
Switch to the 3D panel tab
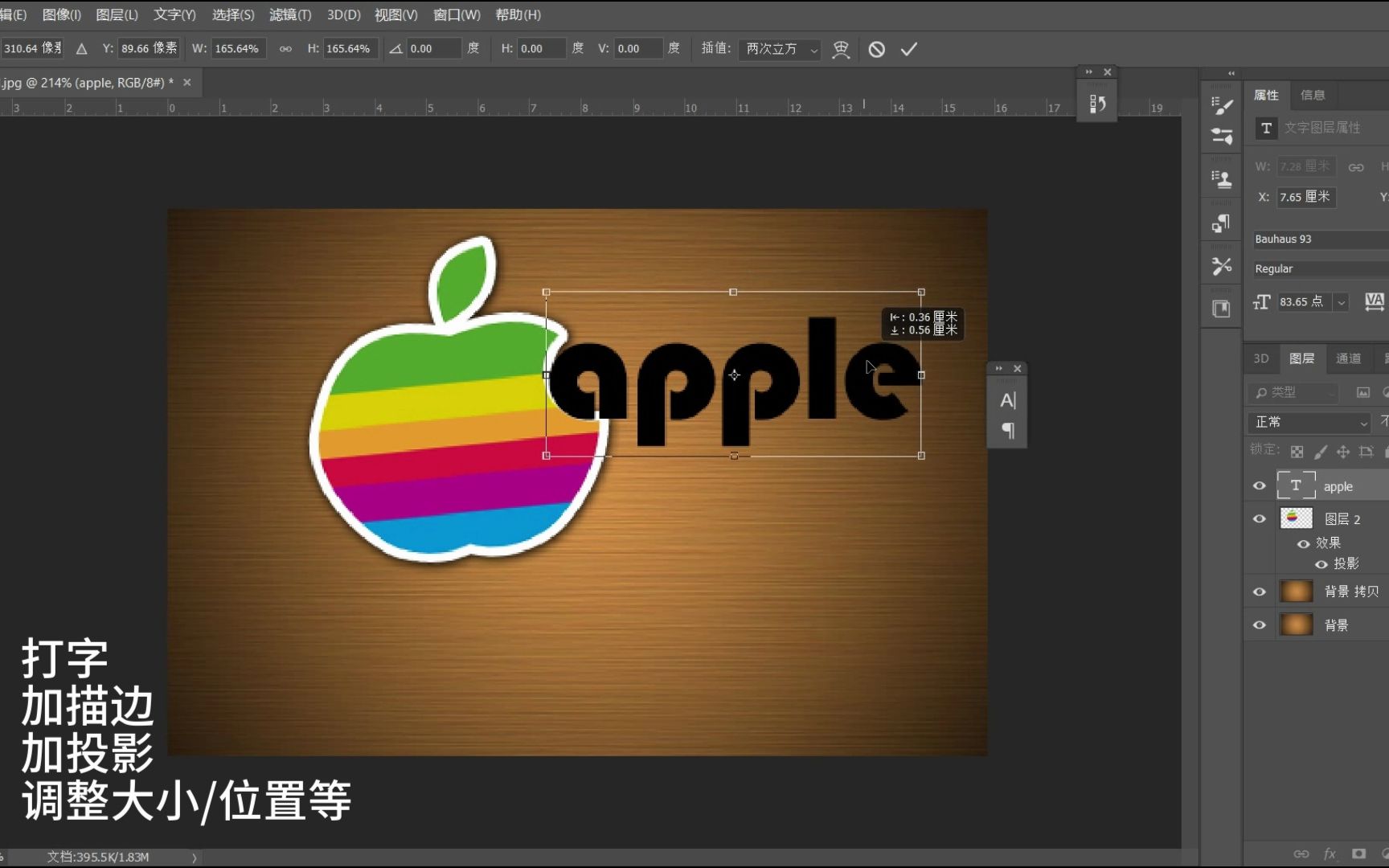coord(1261,358)
